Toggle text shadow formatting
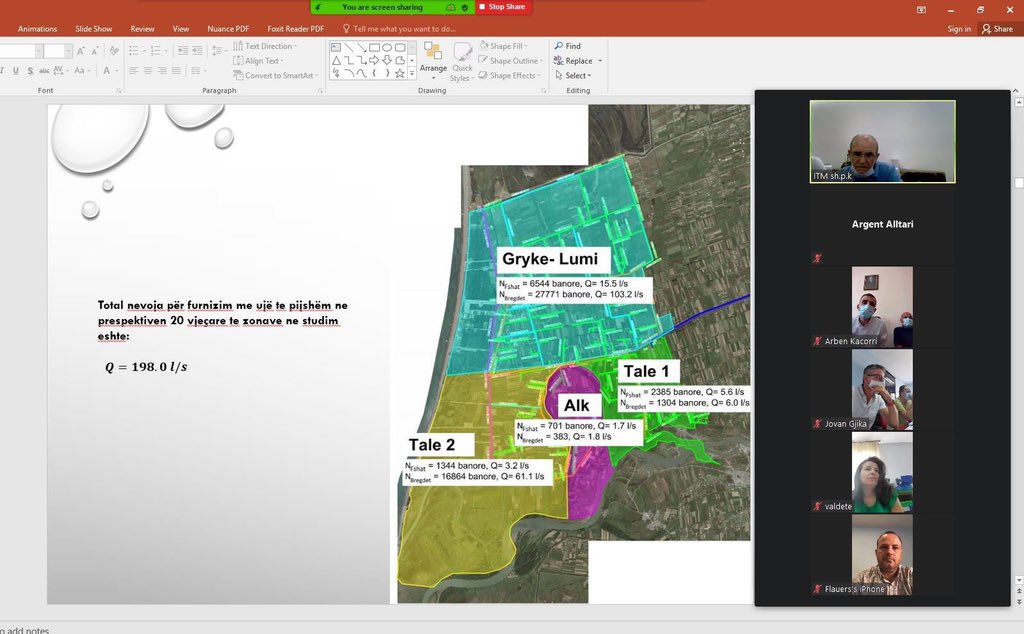Viewport: 1024px width, 634px height. (30, 71)
